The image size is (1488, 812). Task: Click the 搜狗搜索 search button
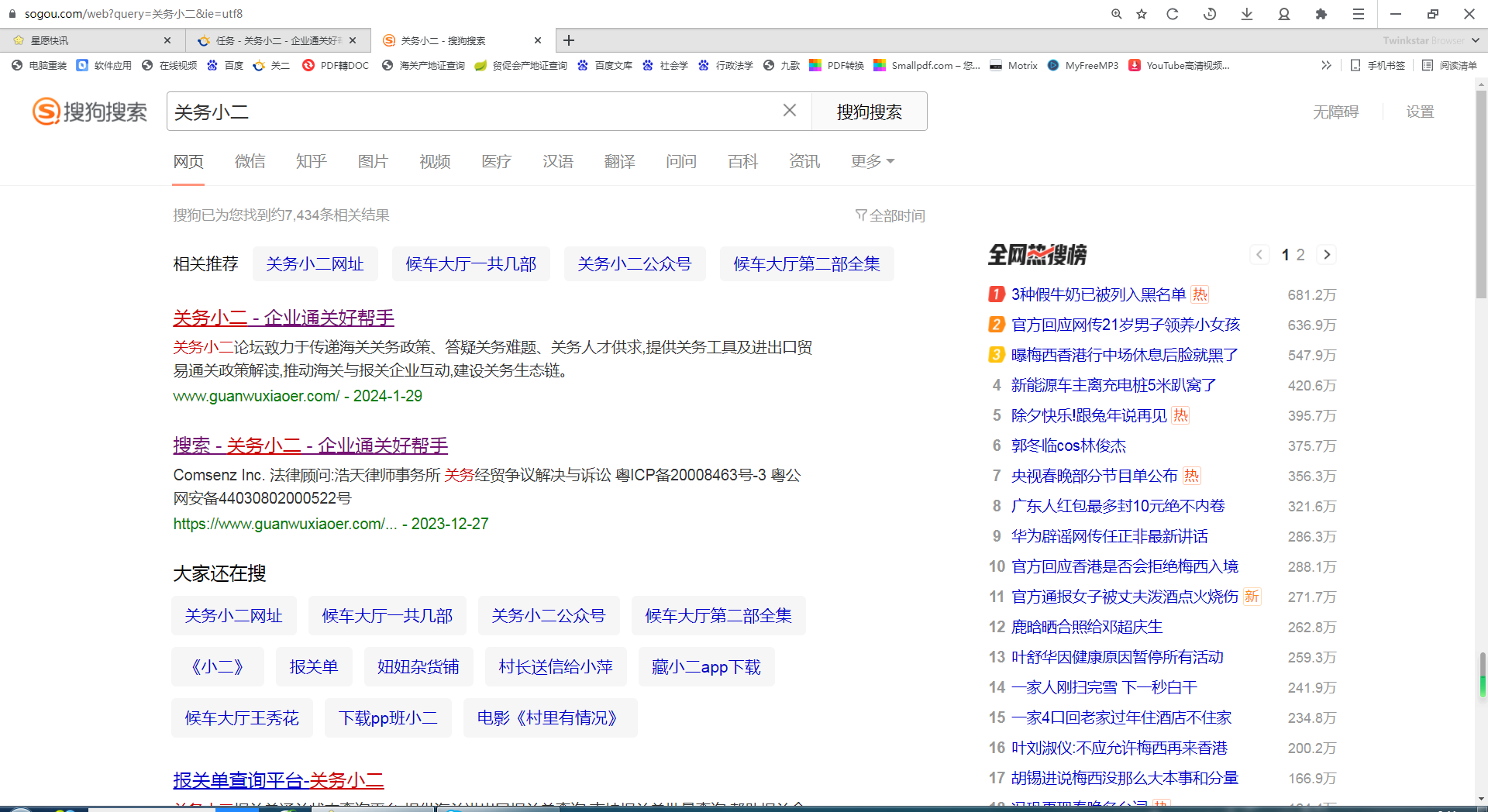pyautogui.click(x=870, y=112)
